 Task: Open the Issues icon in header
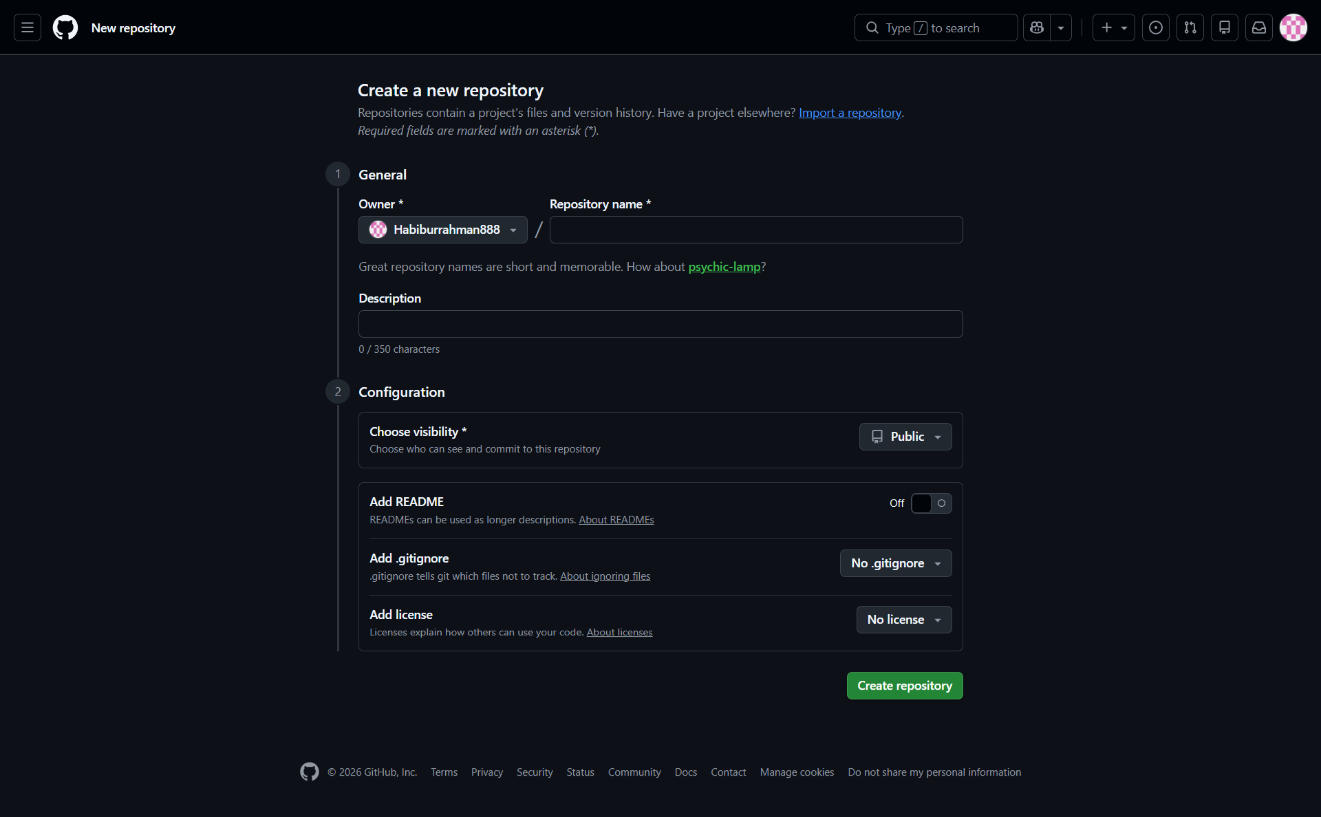tap(1156, 28)
